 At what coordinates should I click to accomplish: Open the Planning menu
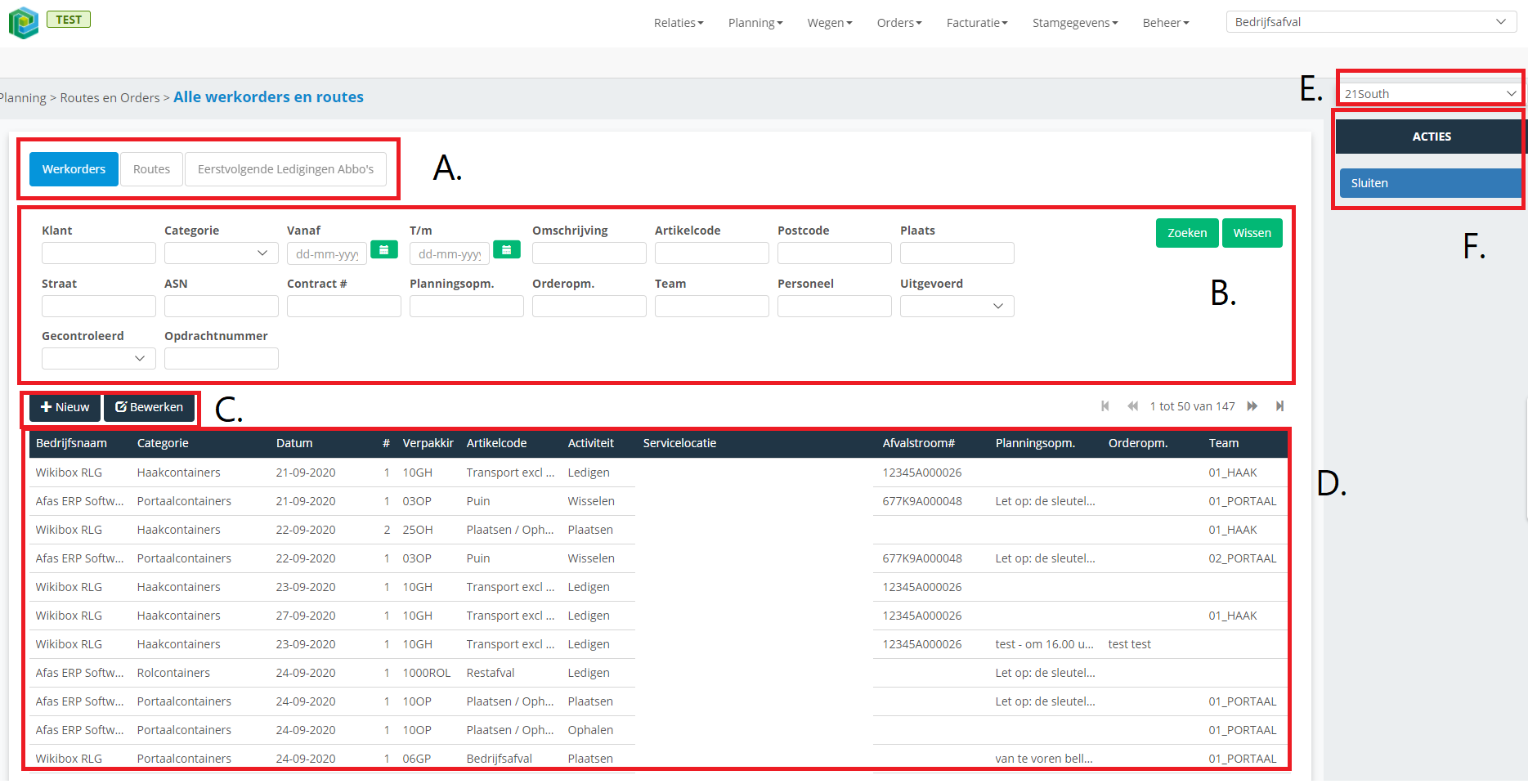point(755,23)
